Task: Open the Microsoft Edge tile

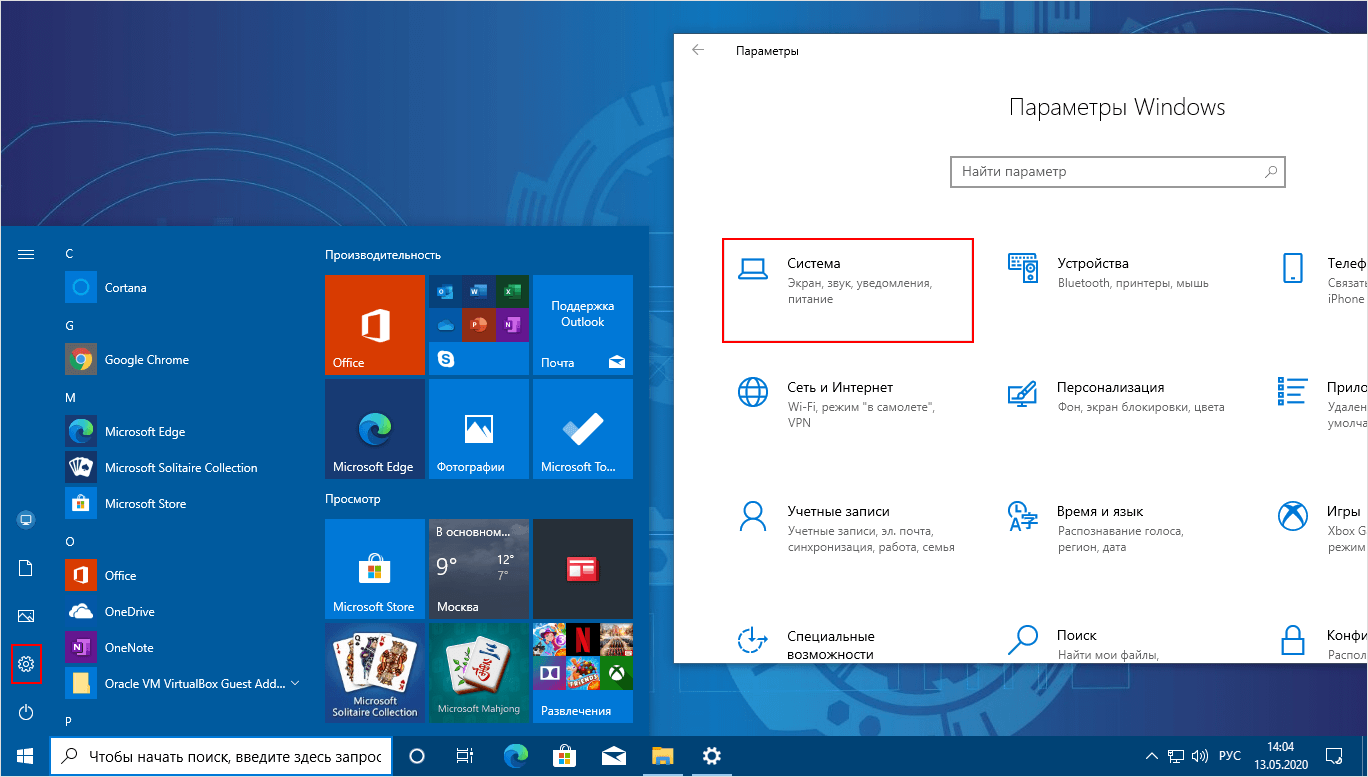Action: pyautogui.click(x=375, y=429)
